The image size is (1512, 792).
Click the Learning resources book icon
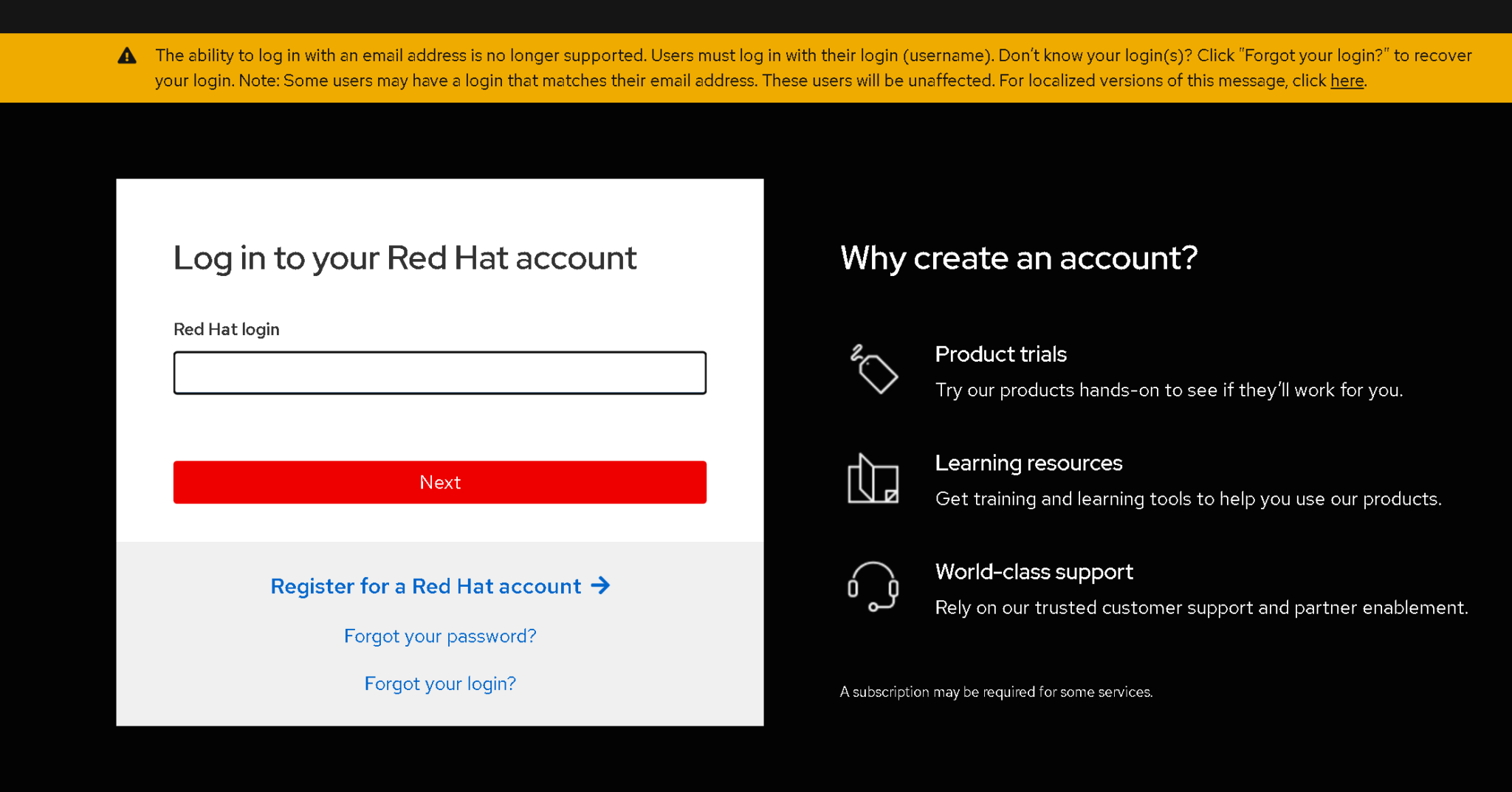coord(873,479)
